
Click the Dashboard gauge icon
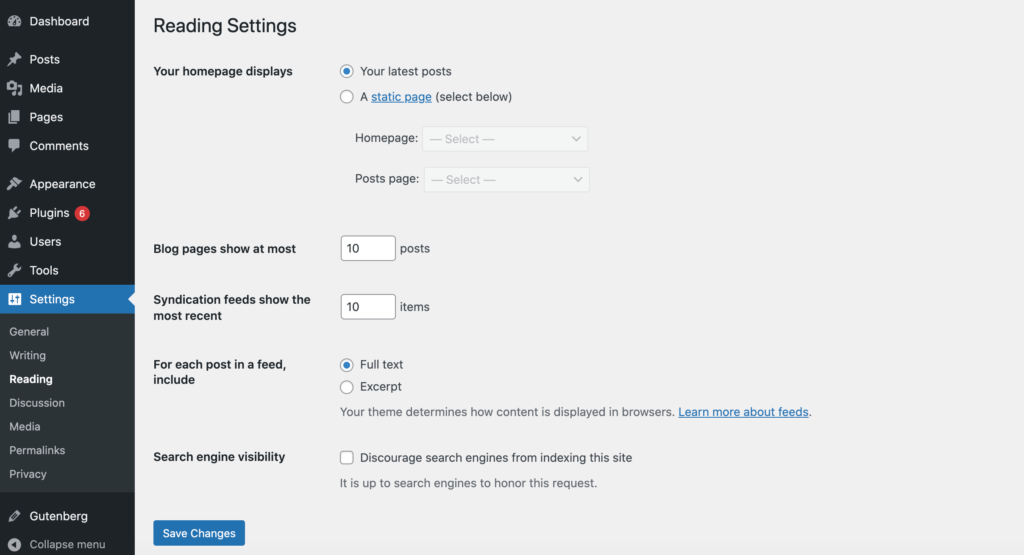pos(14,22)
